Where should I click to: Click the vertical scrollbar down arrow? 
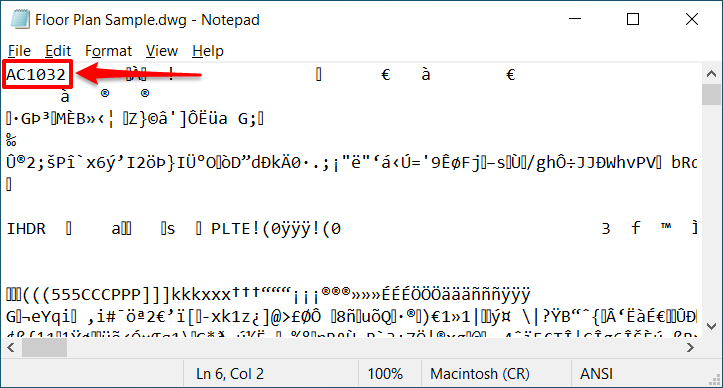pyautogui.click(x=711, y=327)
